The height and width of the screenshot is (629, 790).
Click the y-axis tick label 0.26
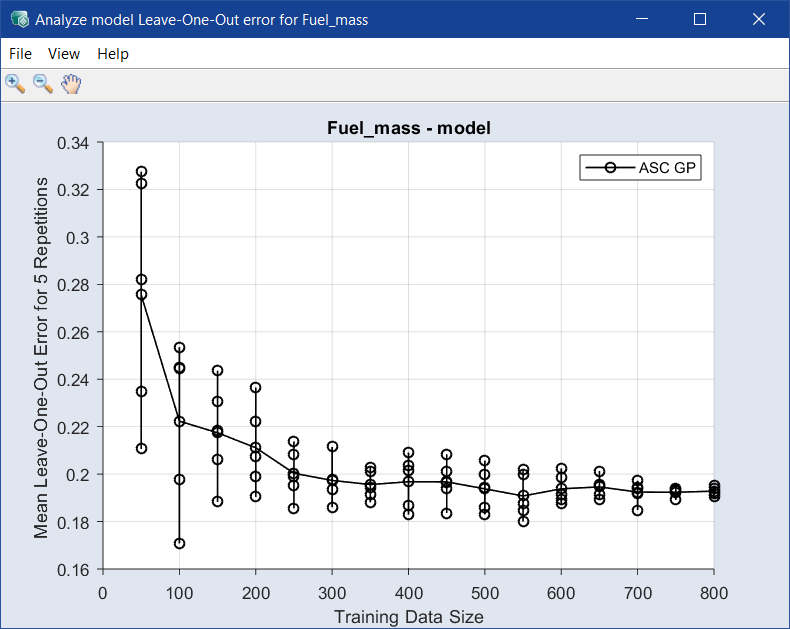click(73, 333)
